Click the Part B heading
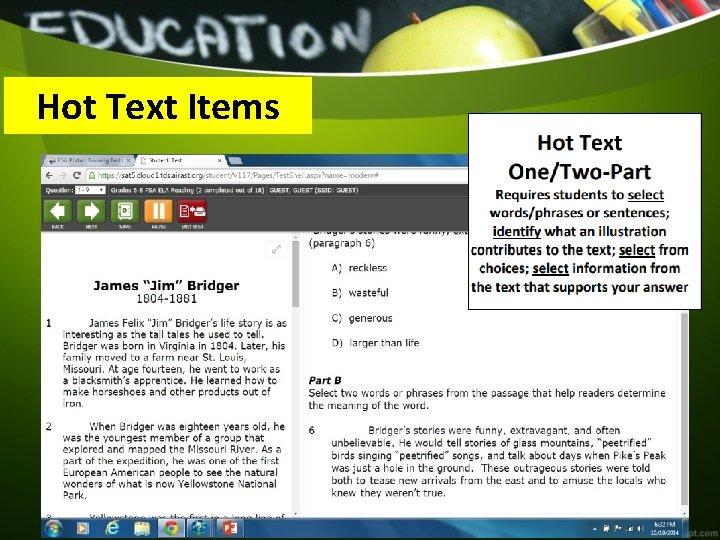 [x=325, y=381]
